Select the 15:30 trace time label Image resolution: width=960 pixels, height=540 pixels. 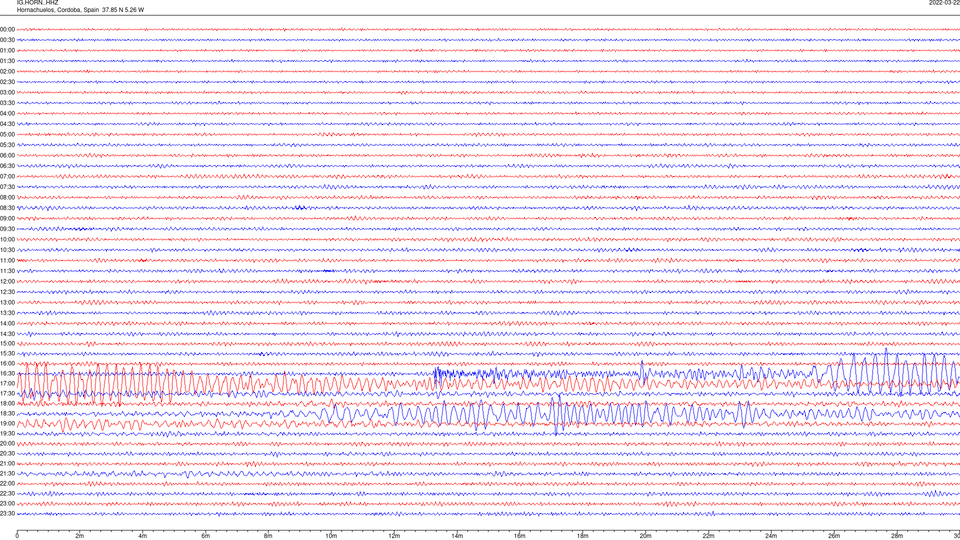7,353
